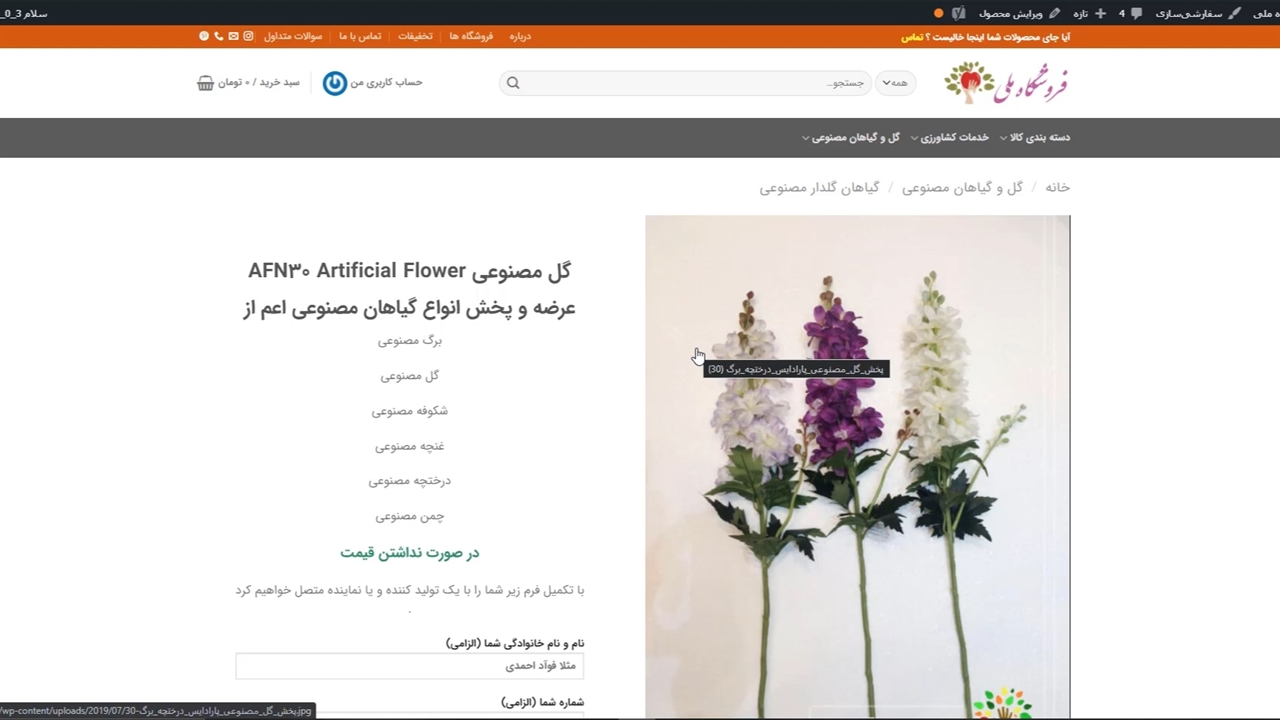Click the email envelope icon
Image resolution: width=1280 pixels, height=720 pixels.
tap(233, 36)
